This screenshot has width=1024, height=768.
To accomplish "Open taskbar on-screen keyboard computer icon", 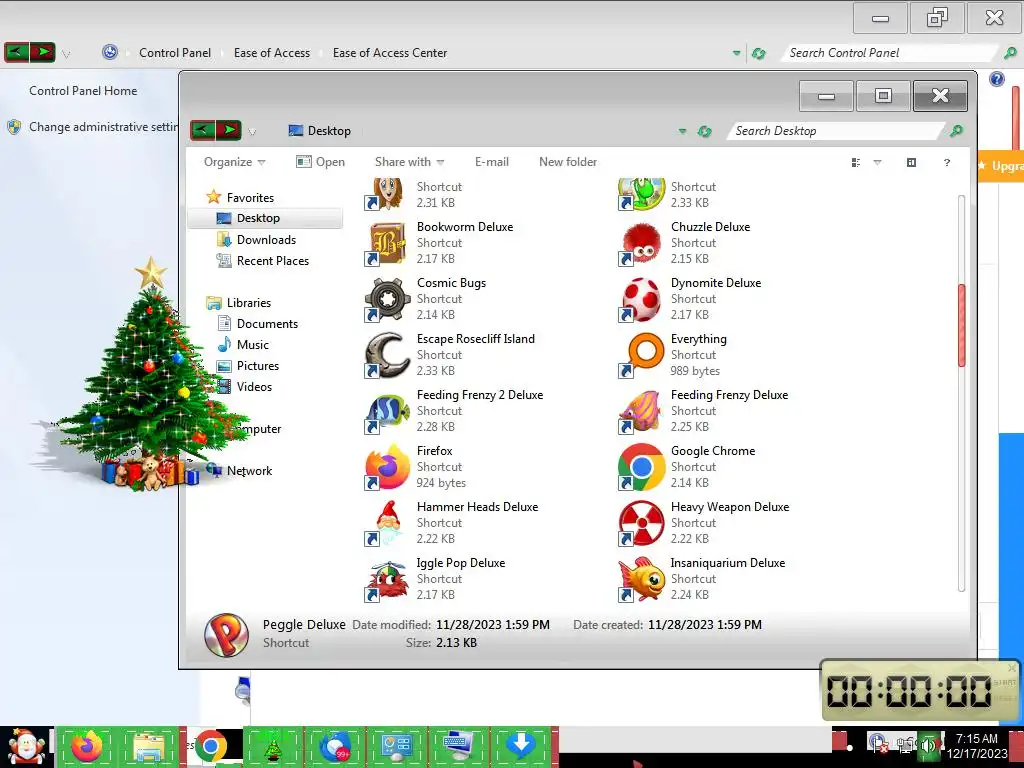I will click(x=458, y=746).
